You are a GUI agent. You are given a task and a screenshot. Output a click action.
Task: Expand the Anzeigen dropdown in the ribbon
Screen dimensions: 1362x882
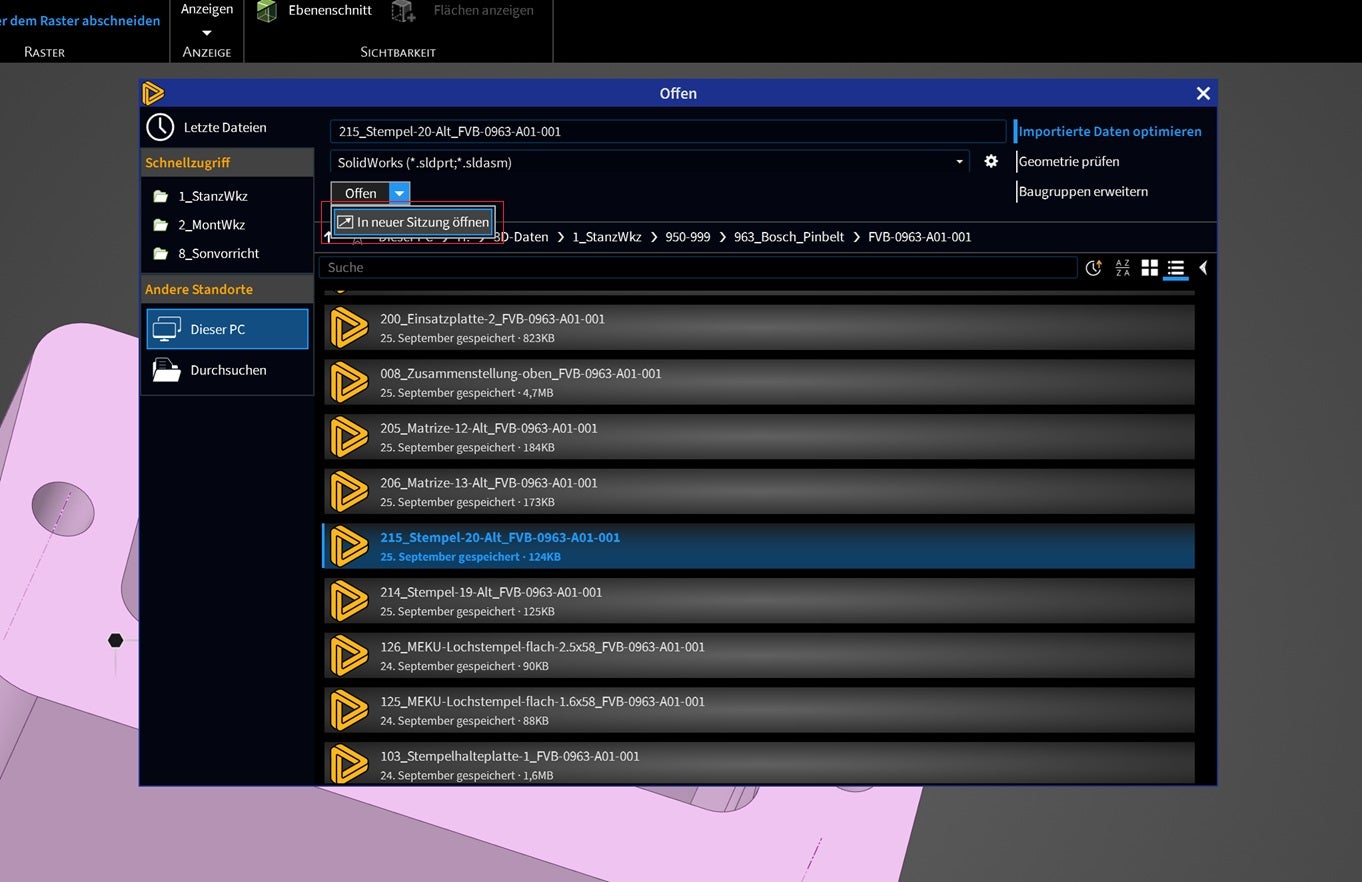207,33
